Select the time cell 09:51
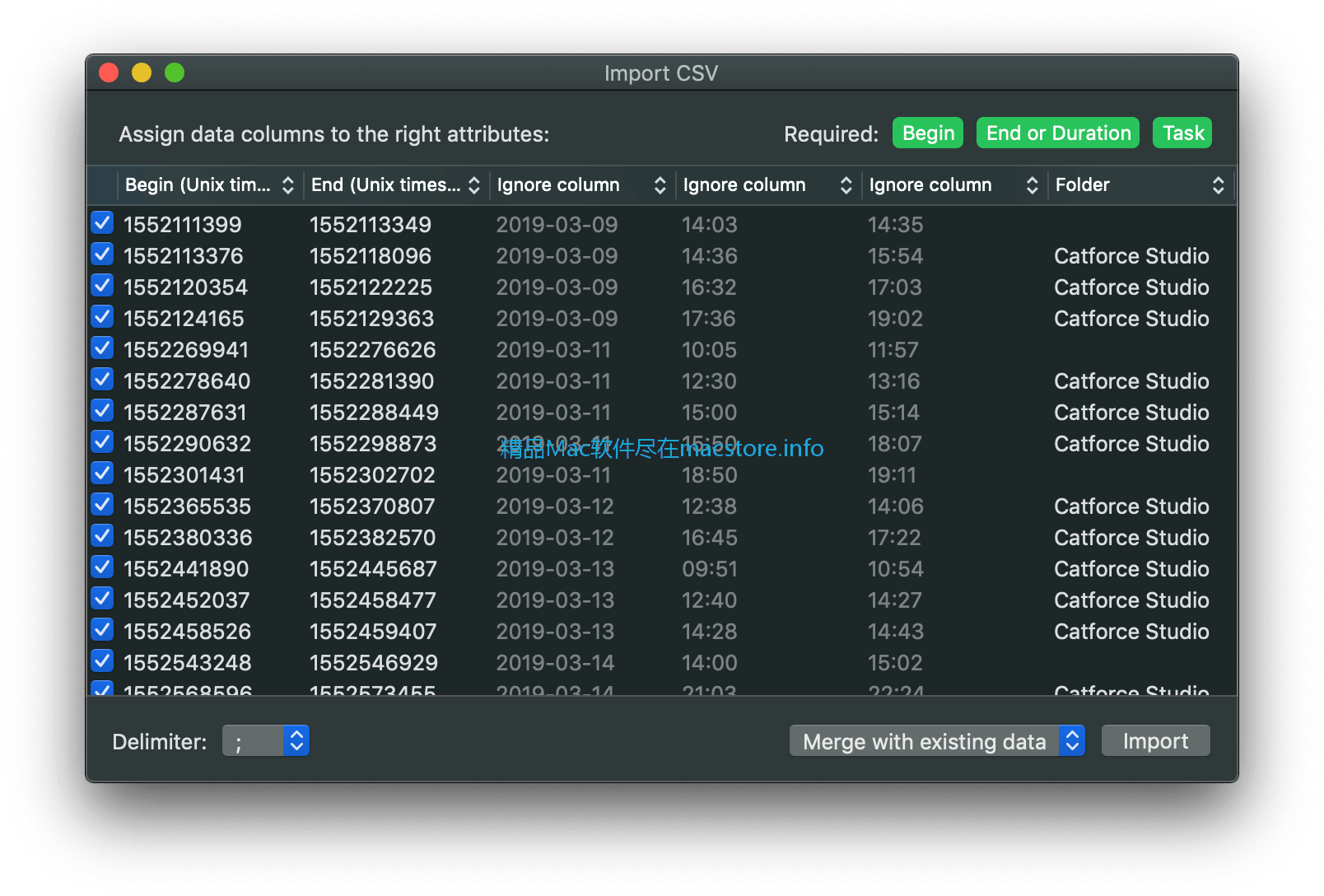1324x896 pixels. (x=710, y=569)
